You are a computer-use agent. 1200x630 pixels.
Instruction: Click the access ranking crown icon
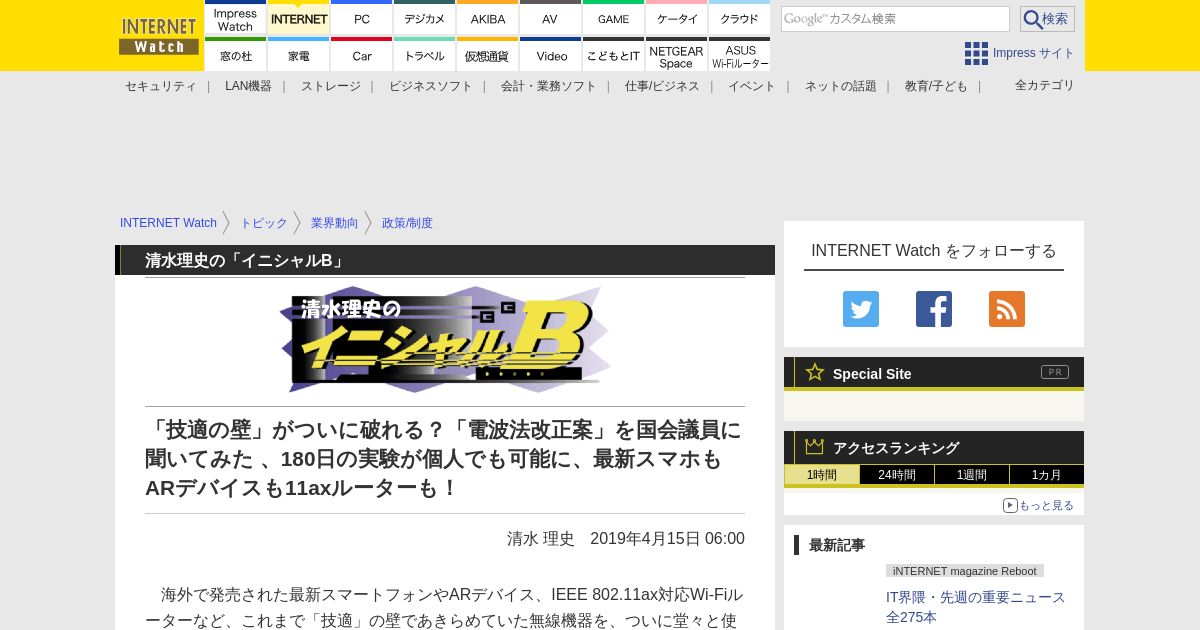(814, 447)
